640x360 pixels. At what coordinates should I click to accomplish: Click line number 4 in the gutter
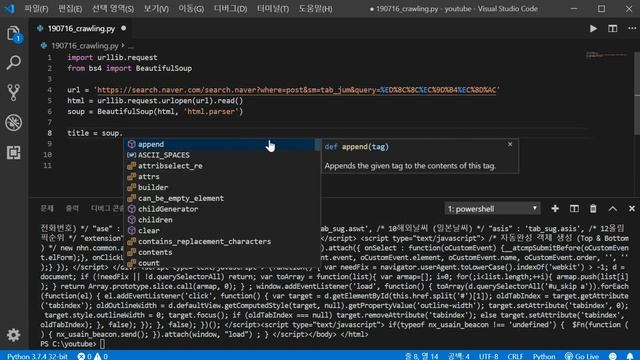click(49, 90)
